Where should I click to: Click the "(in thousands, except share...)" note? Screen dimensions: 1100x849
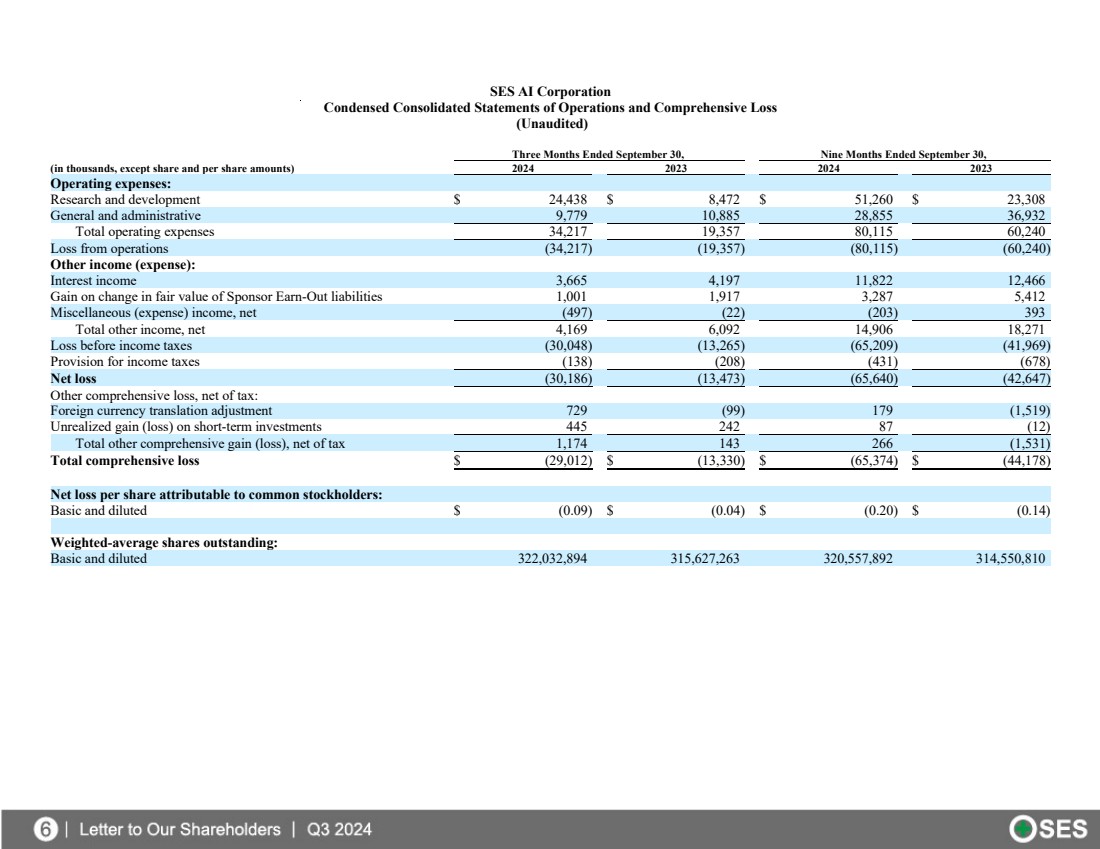click(172, 168)
